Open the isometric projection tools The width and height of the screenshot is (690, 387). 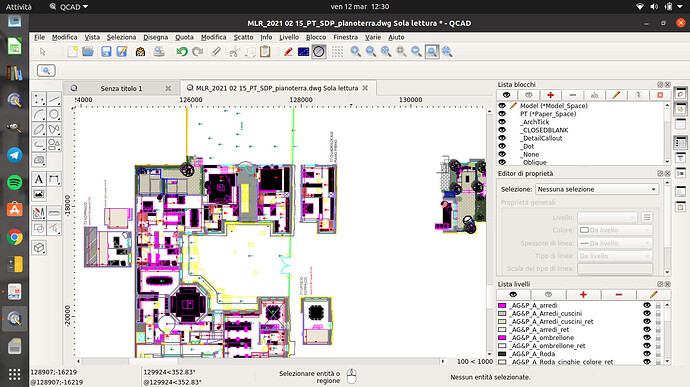39,248
